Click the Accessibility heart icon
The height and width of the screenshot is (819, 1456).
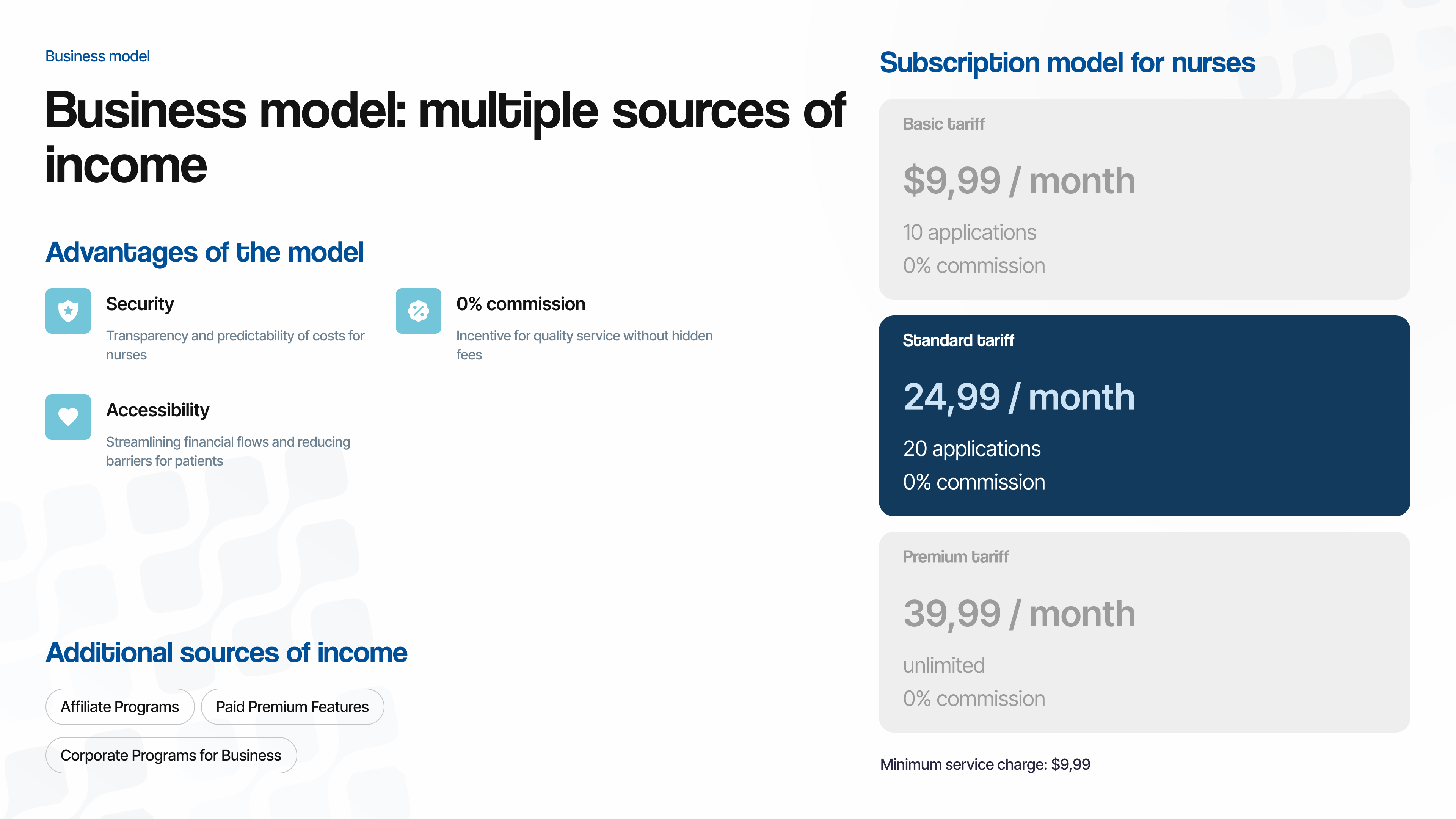(68, 417)
